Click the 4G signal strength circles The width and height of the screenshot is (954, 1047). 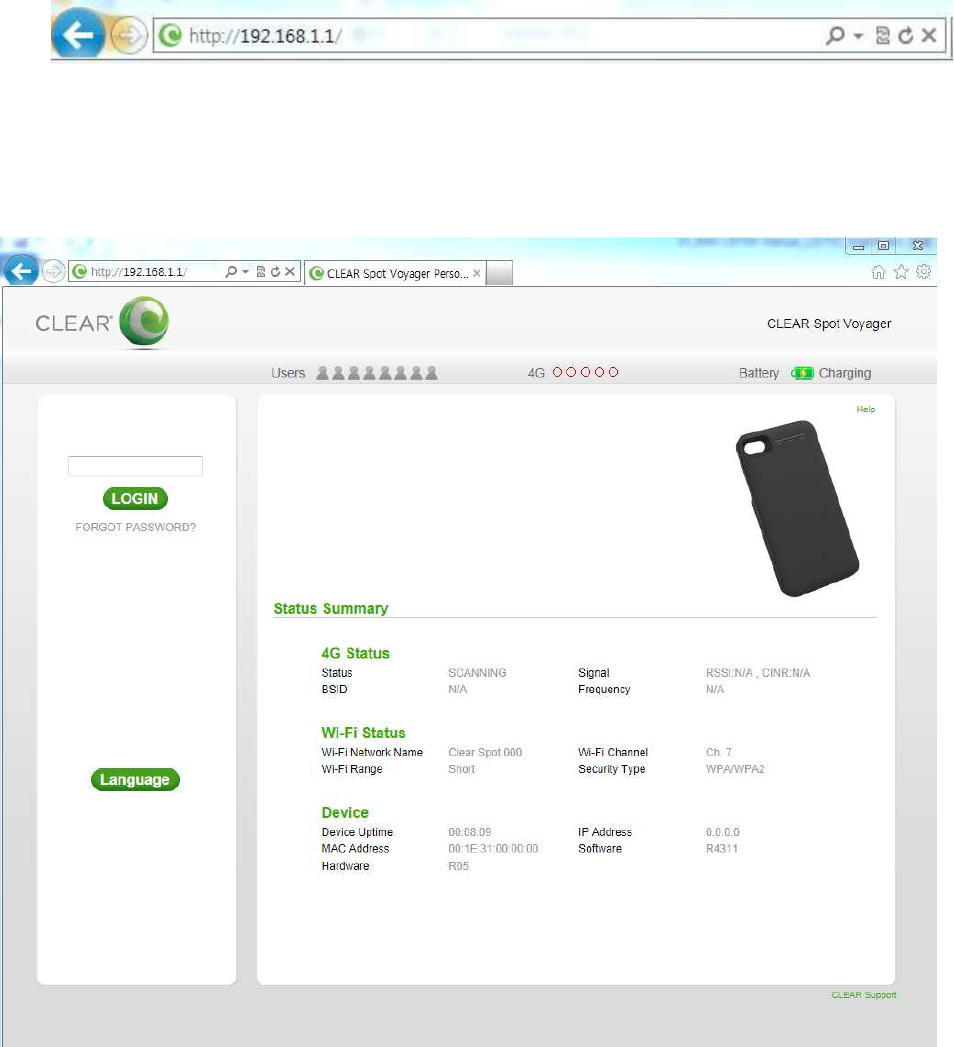pos(585,372)
